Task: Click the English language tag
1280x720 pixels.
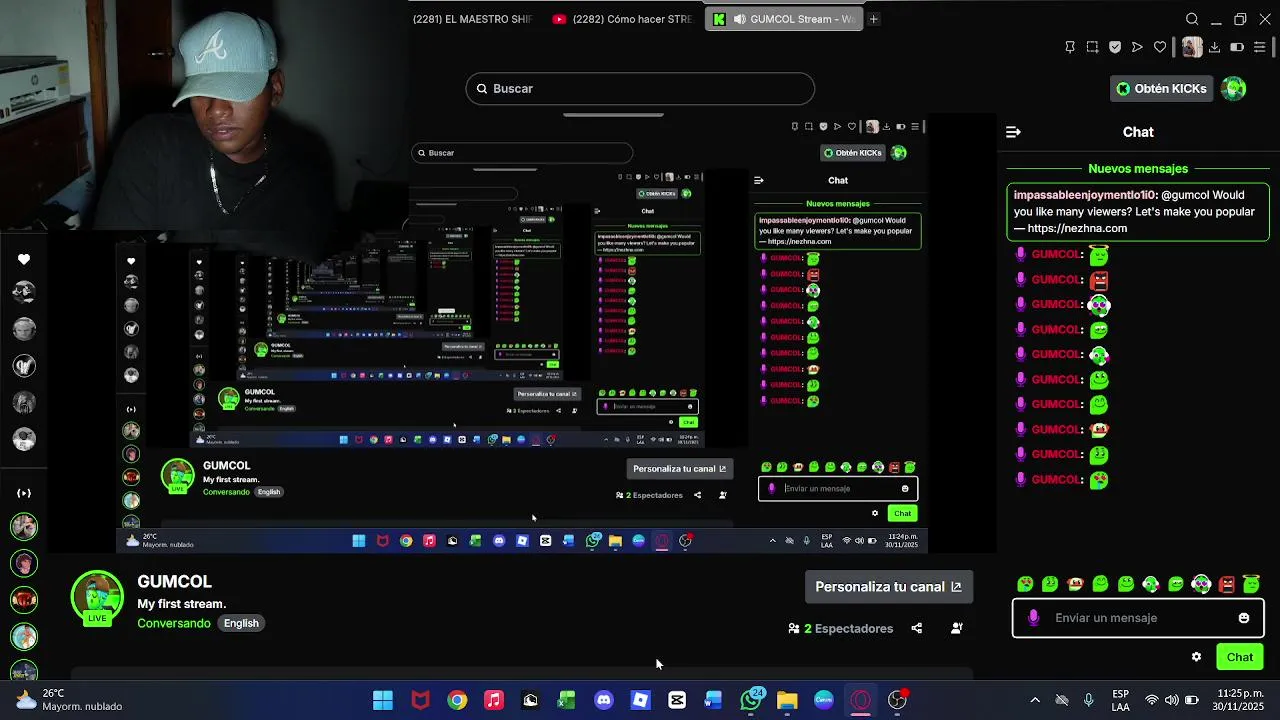Action: point(241,623)
